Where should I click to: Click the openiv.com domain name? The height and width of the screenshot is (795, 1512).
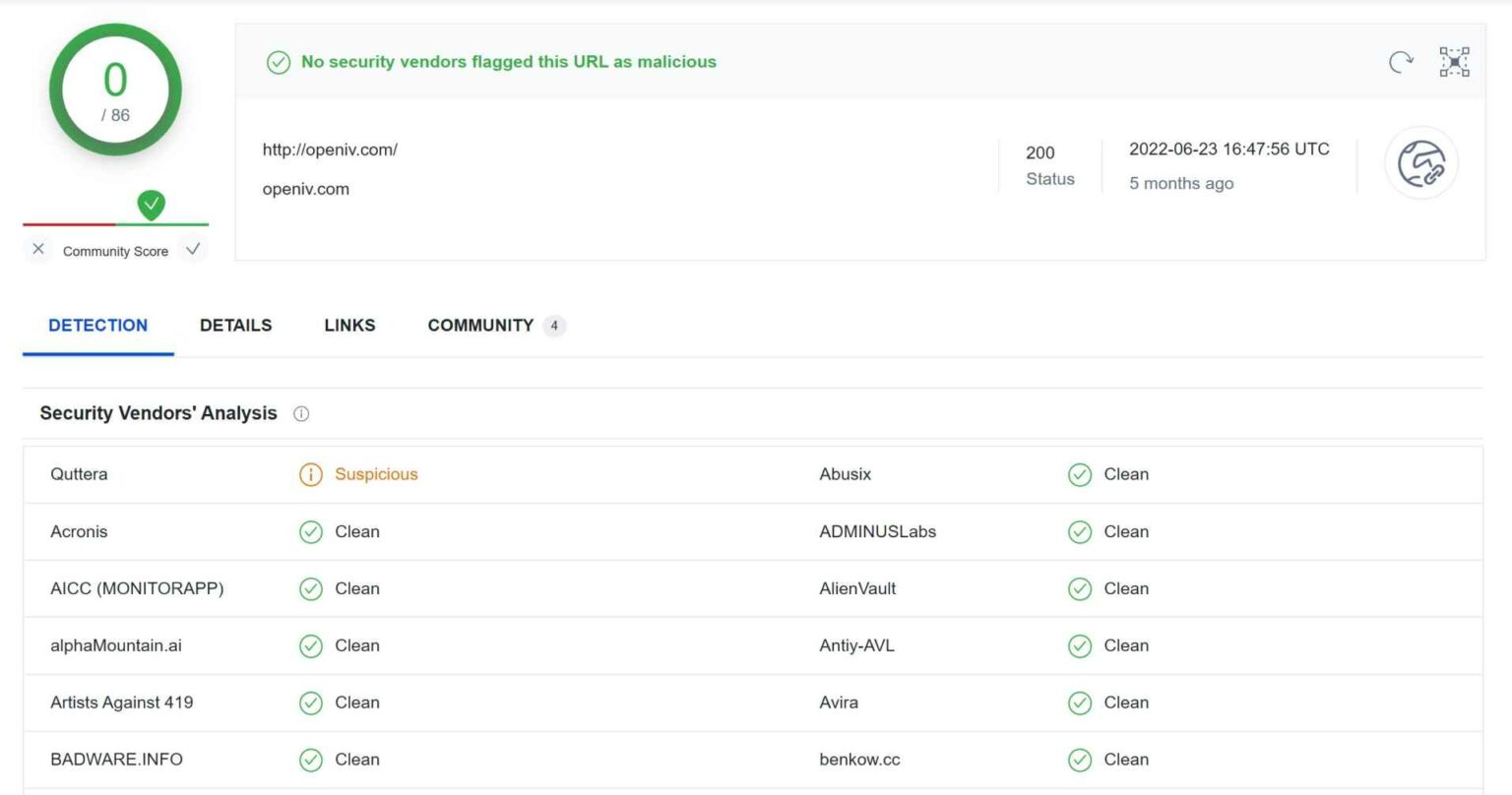305,189
